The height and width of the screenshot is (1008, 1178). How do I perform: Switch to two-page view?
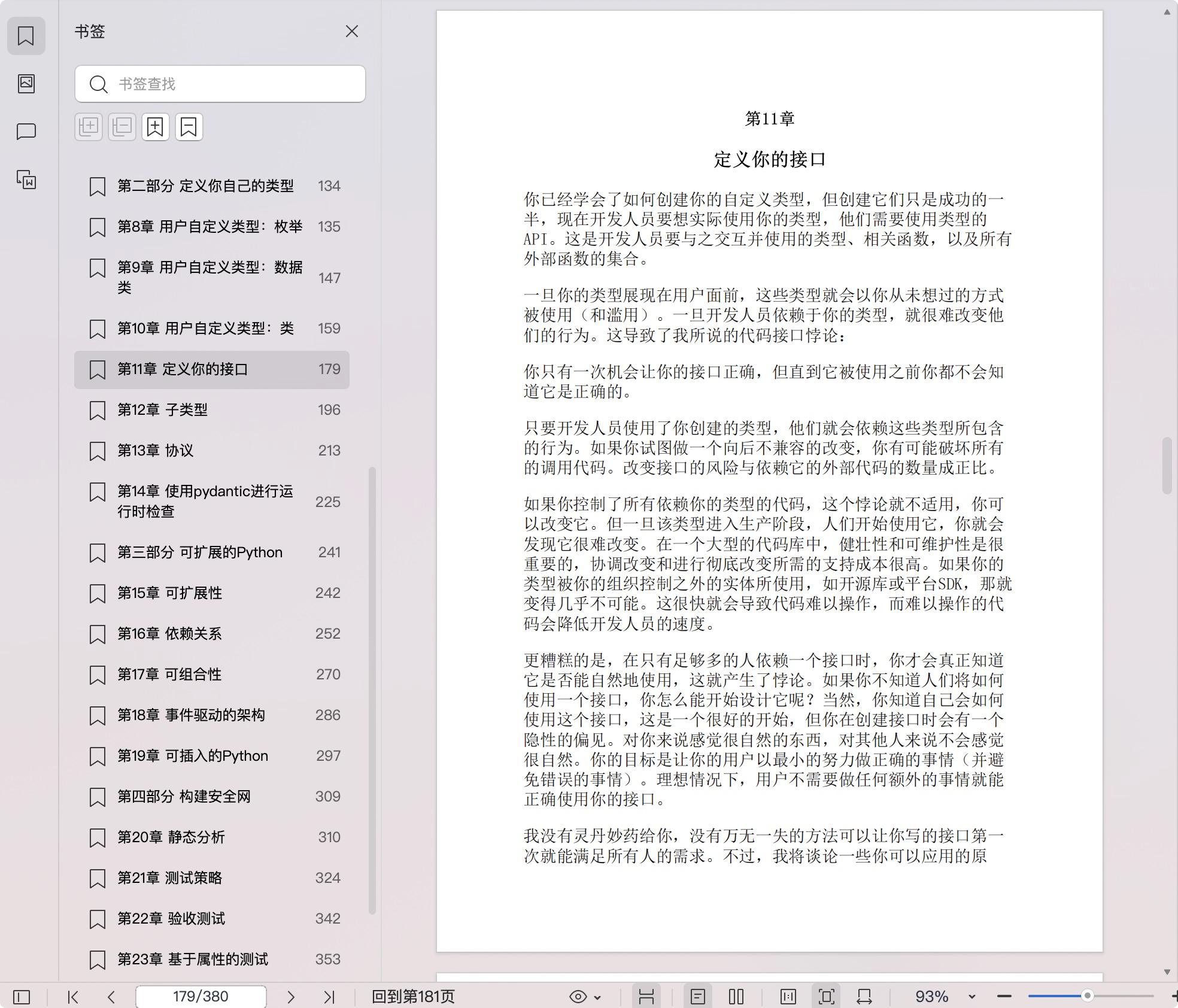pos(736,997)
